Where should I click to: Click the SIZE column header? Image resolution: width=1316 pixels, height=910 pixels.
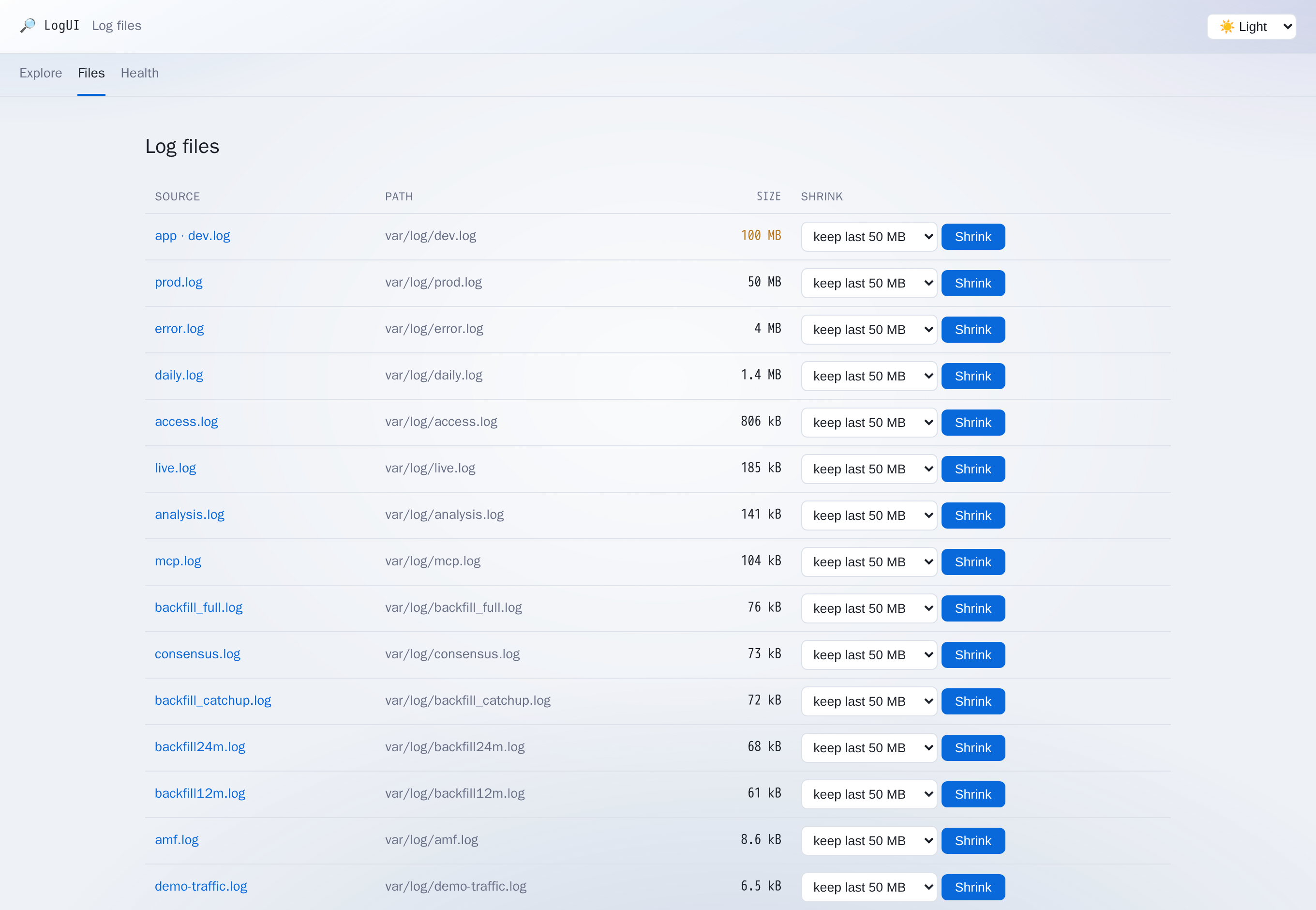point(769,197)
